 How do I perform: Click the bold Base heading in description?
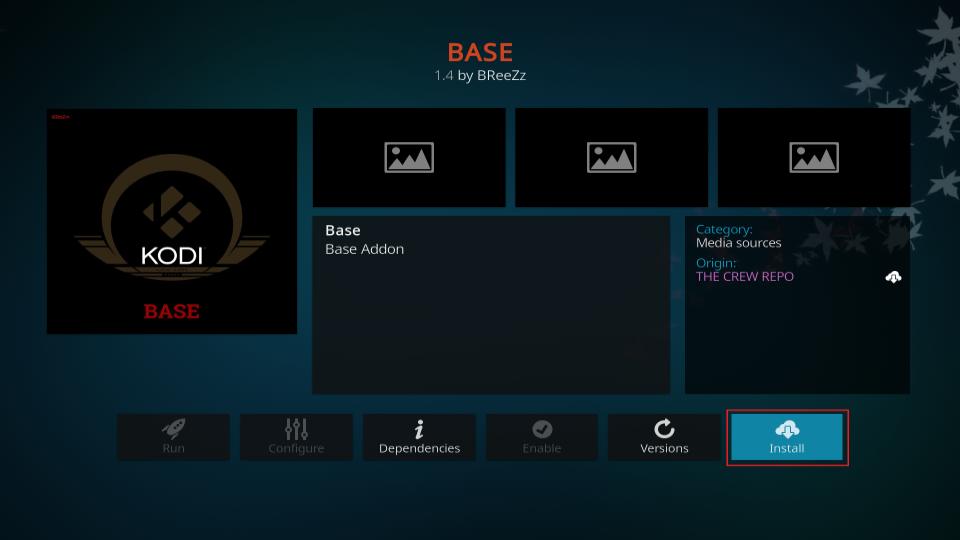(x=343, y=230)
